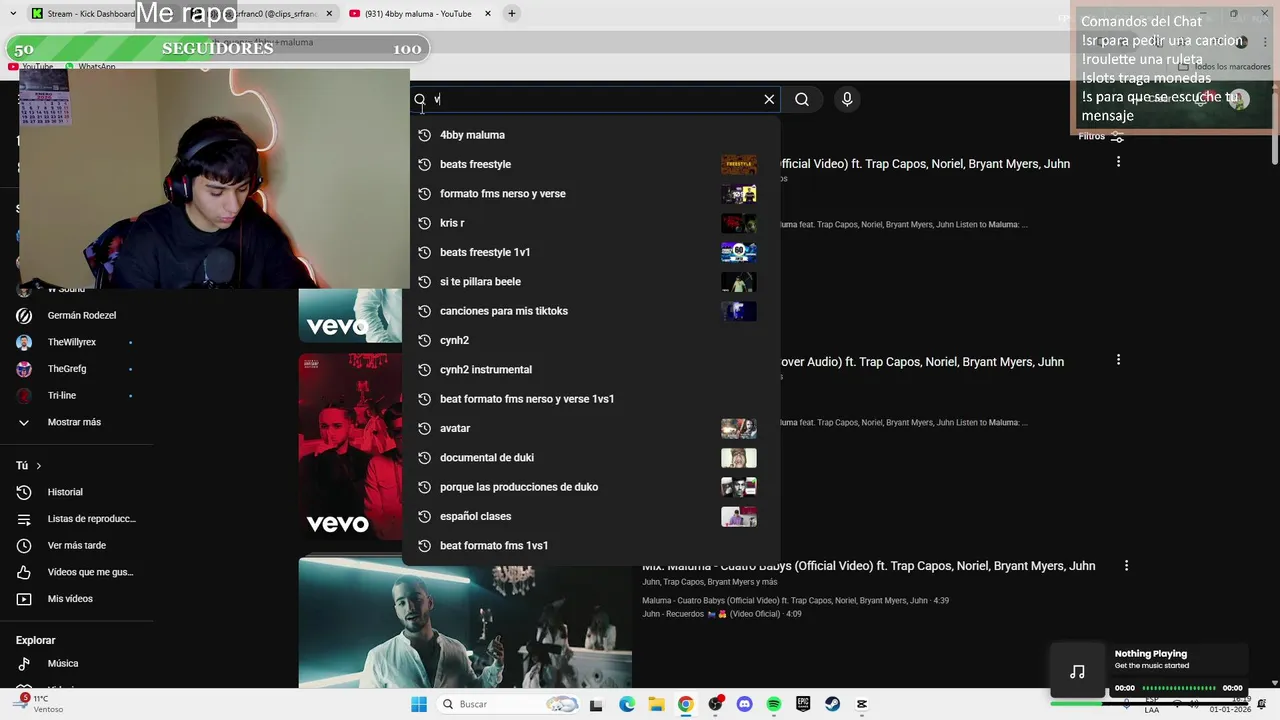The height and width of the screenshot is (720, 1280).
Task: Choose the search suggestion reading exactly 'cynh2'
Action: pos(592,340)
